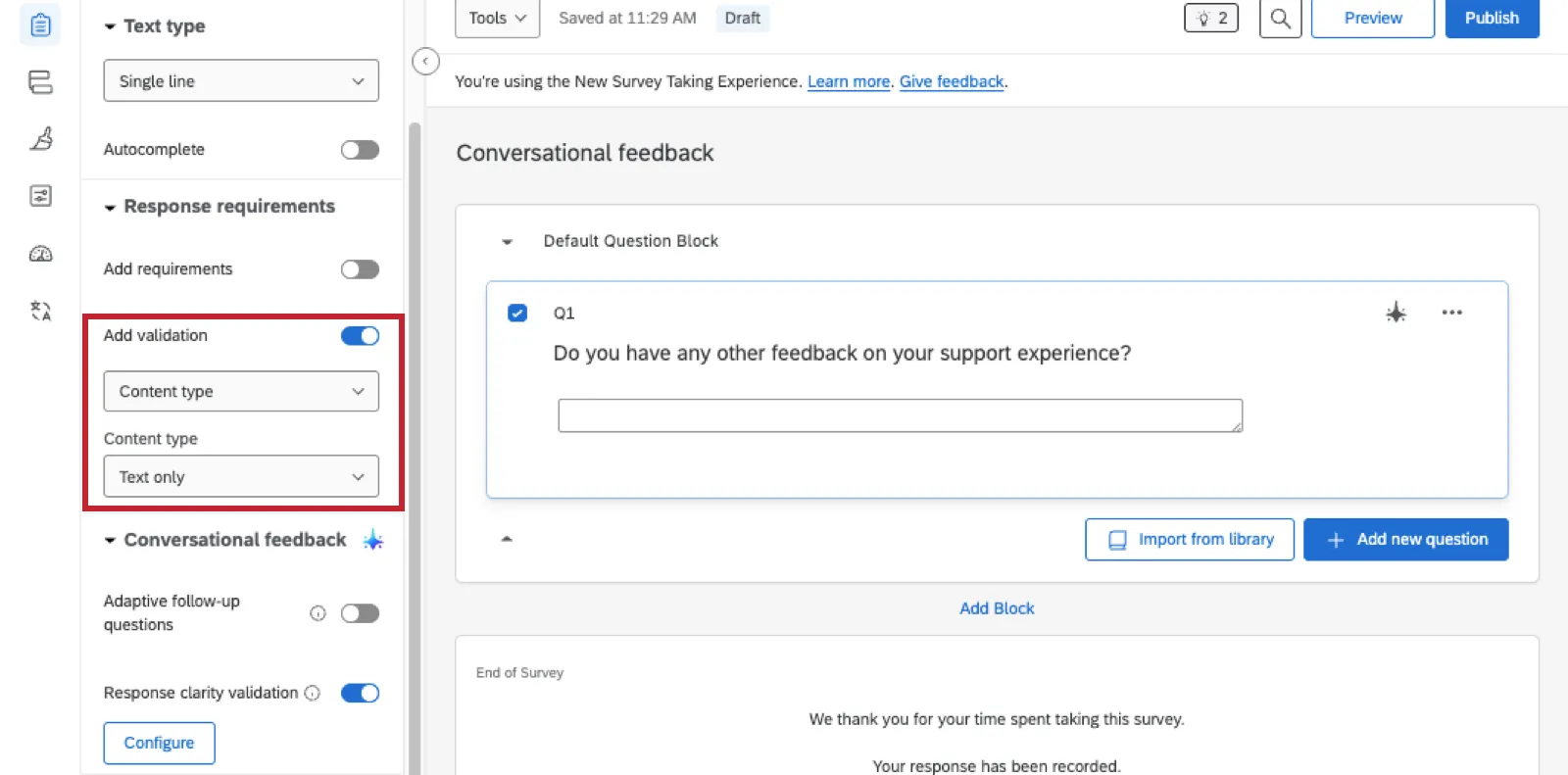
Task: Click the left panel vertical scrollbar
Action: coord(415,448)
